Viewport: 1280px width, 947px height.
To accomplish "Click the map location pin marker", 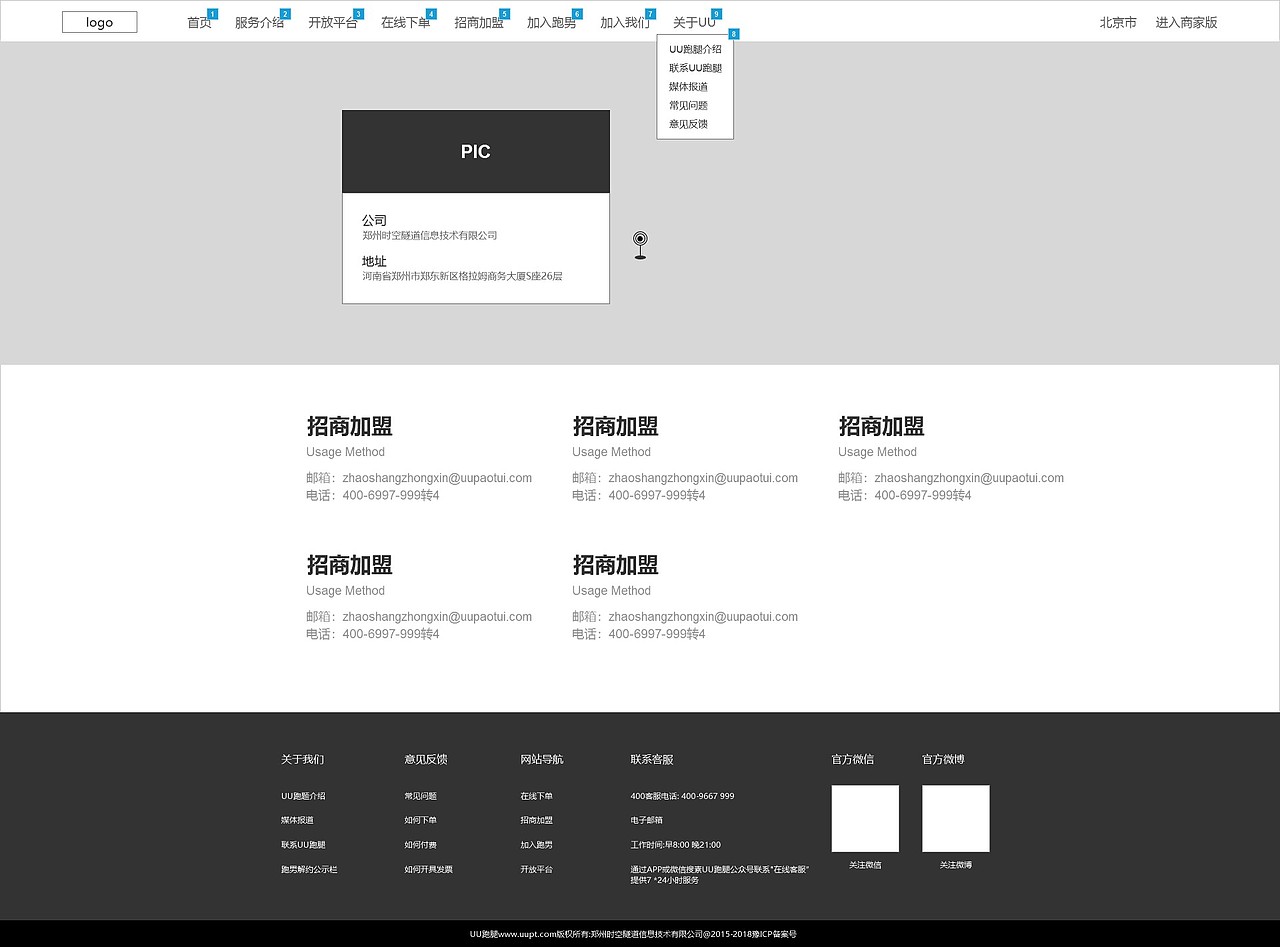I will point(640,245).
